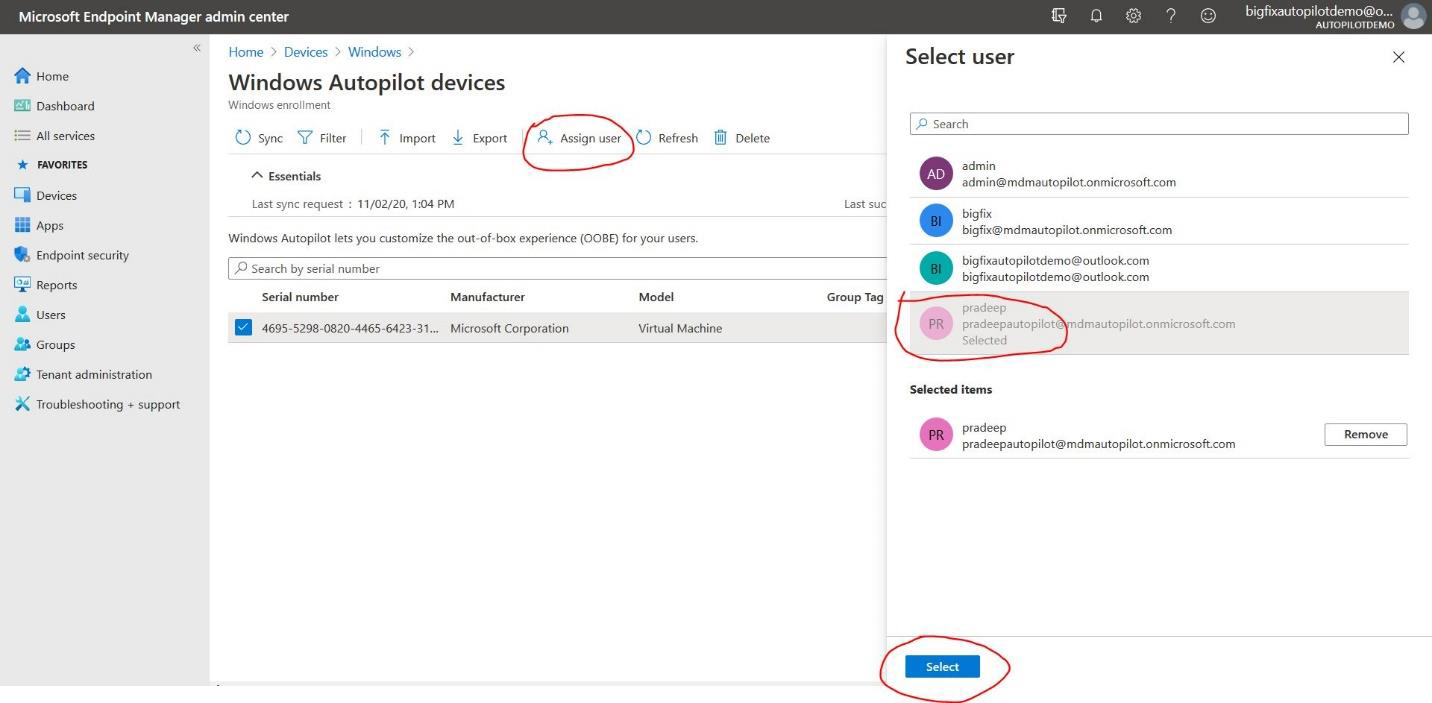Click the Sync toolbar button
The image size is (1432, 703).
[x=259, y=138]
